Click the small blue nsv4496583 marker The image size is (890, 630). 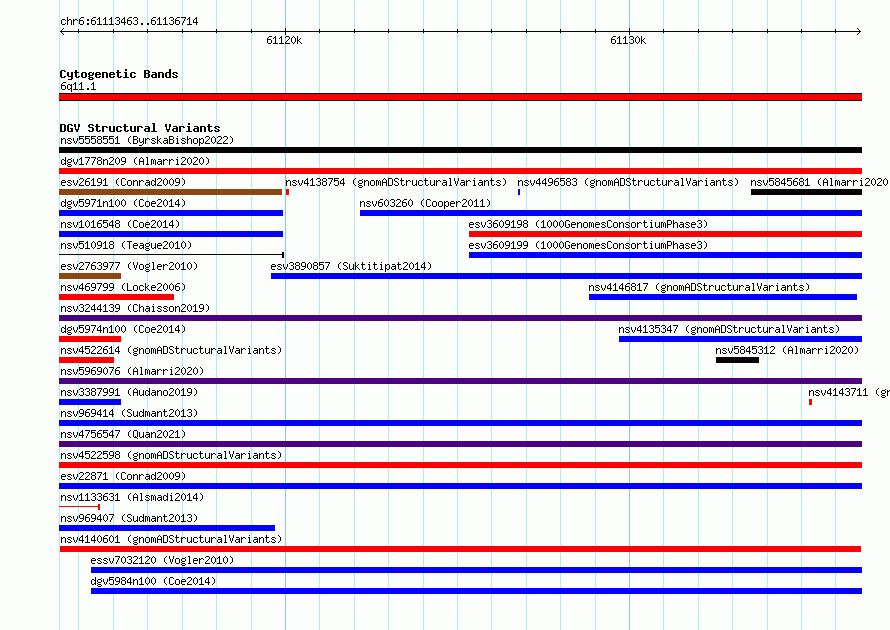pos(519,192)
